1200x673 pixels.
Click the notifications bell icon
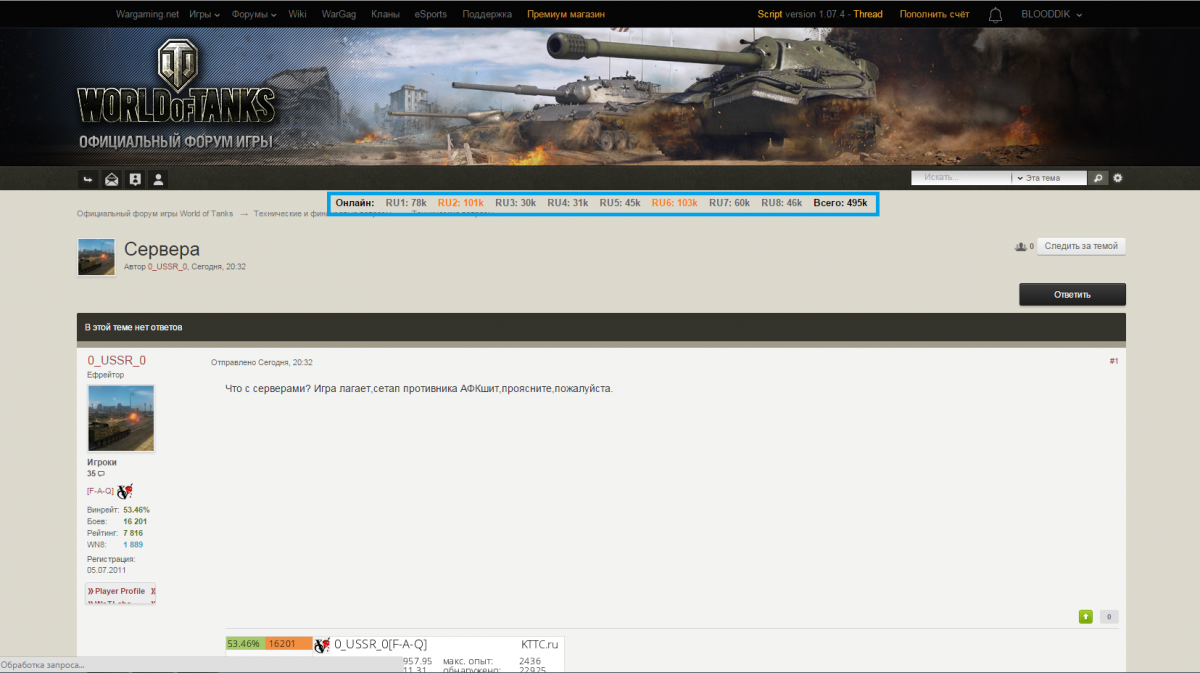996,15
